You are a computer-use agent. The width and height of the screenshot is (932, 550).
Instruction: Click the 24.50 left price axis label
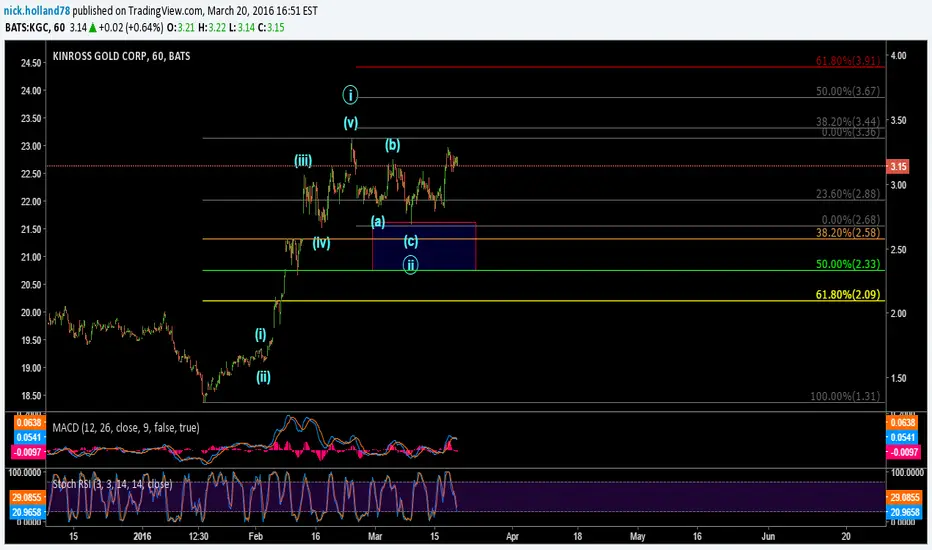point(31,63)
